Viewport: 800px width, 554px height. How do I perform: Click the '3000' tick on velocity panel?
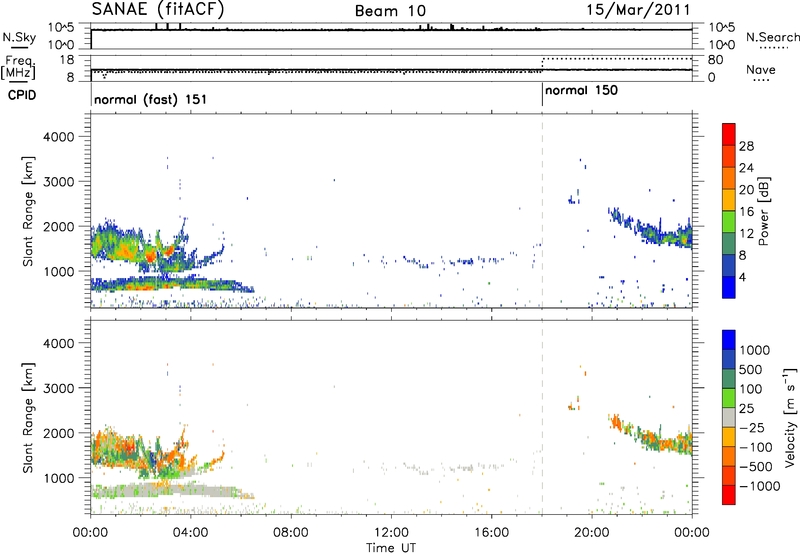(59, 388)
